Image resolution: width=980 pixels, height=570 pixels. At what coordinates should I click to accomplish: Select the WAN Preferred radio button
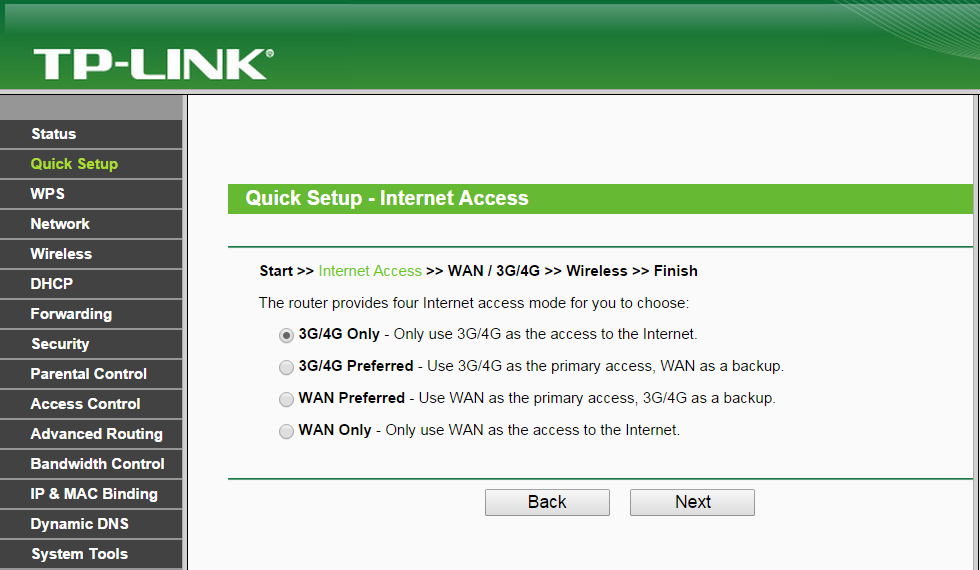(x=287, y=399)
